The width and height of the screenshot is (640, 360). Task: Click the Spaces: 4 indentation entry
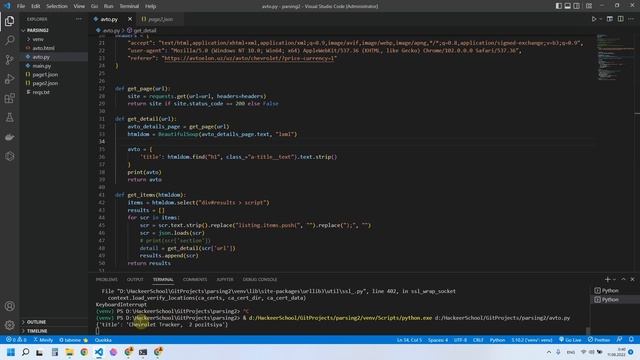point(438,340)
